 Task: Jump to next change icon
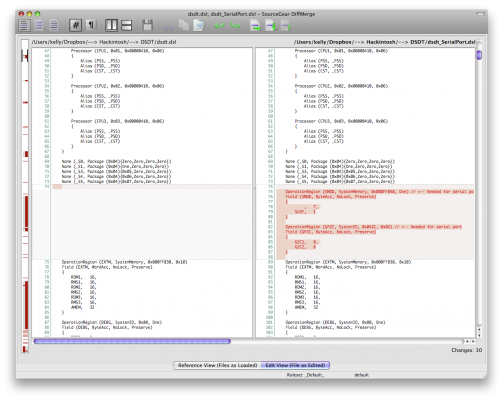(x=271, y=25)
